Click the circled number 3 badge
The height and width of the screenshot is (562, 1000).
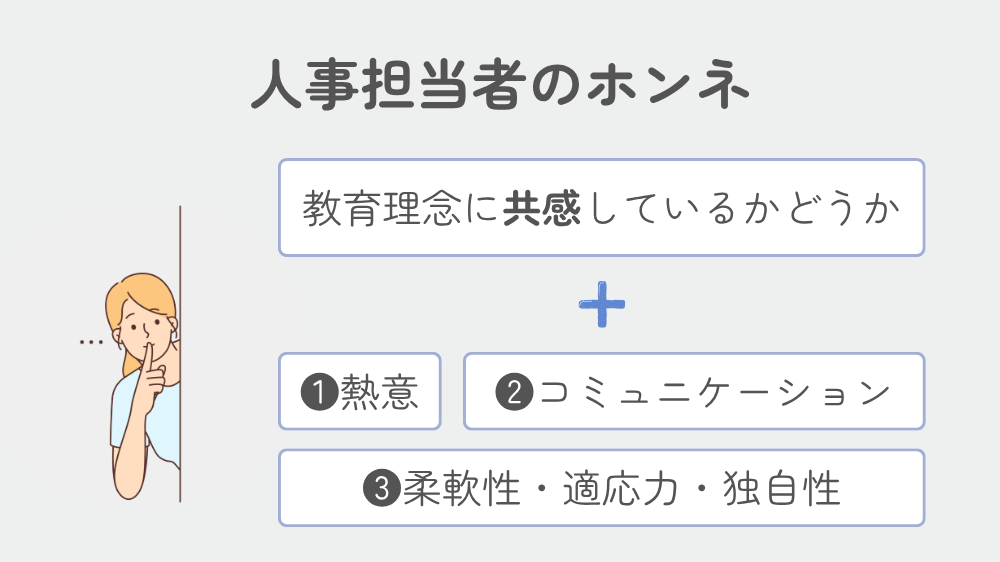click(x=381, y=489)
